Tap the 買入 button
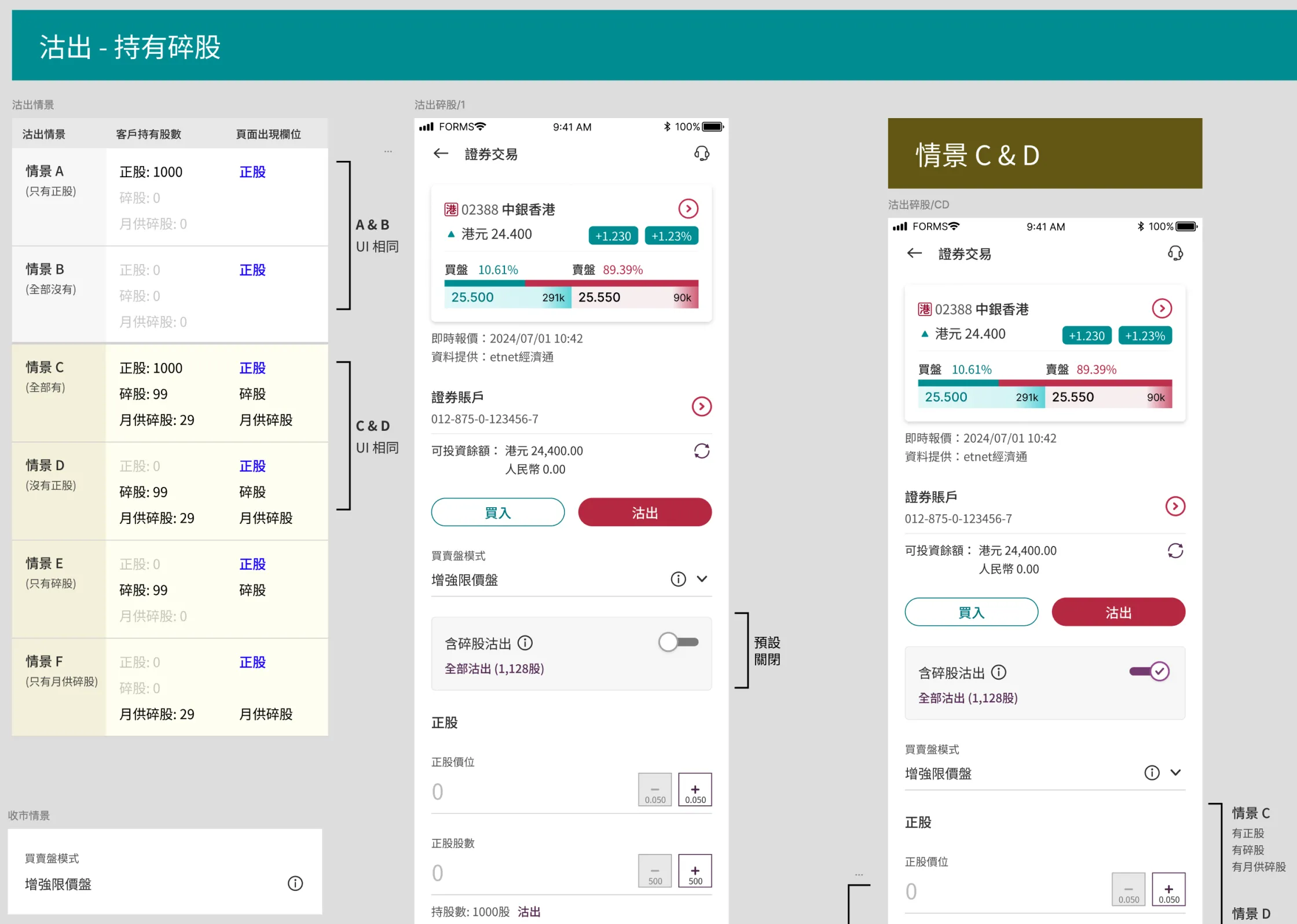Viewport: 1297px width, 924px height. pyautogui.click(x=497, y=512)
